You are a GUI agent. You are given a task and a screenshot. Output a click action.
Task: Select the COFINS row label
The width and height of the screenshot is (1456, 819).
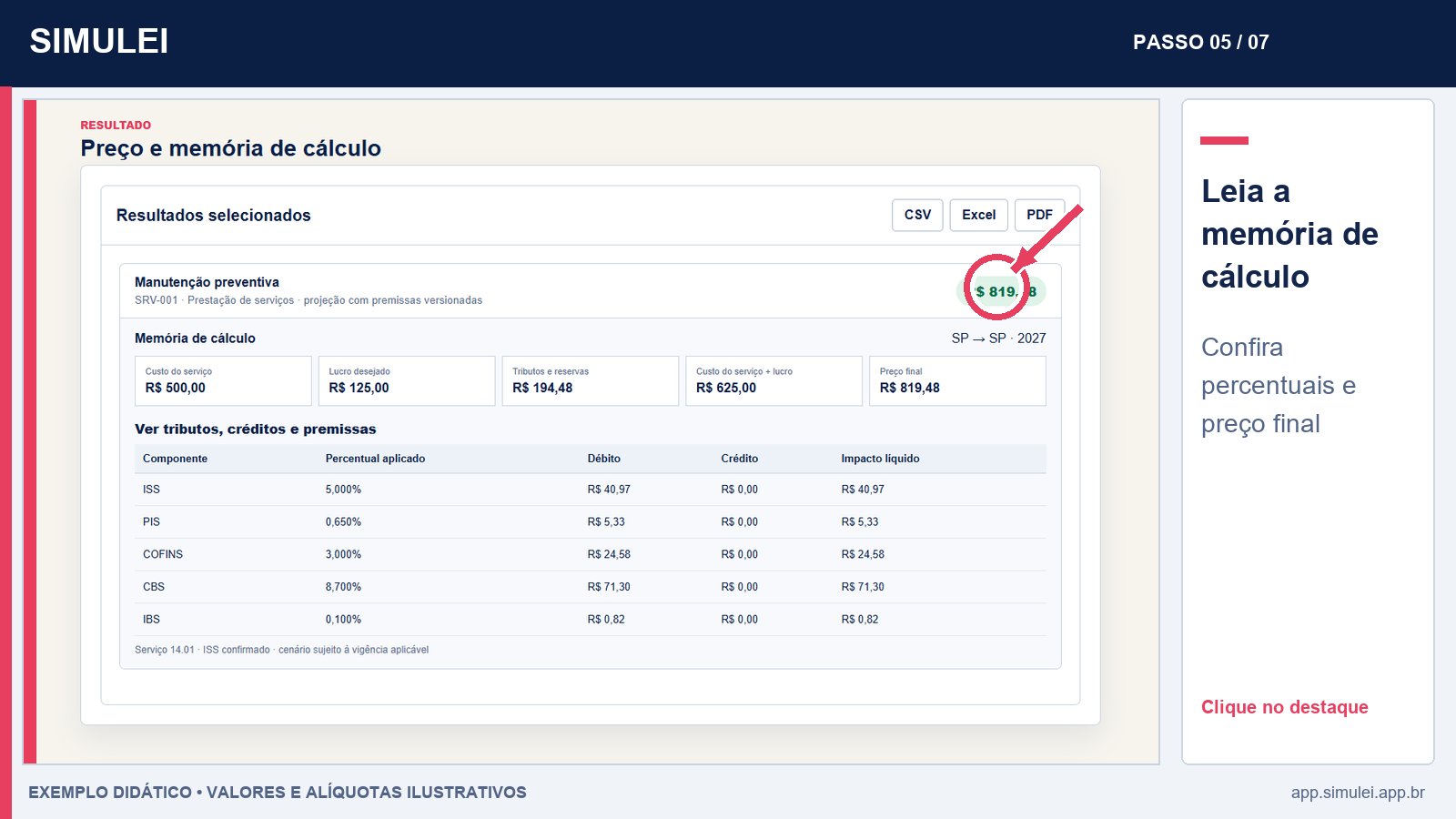point(163,554)
